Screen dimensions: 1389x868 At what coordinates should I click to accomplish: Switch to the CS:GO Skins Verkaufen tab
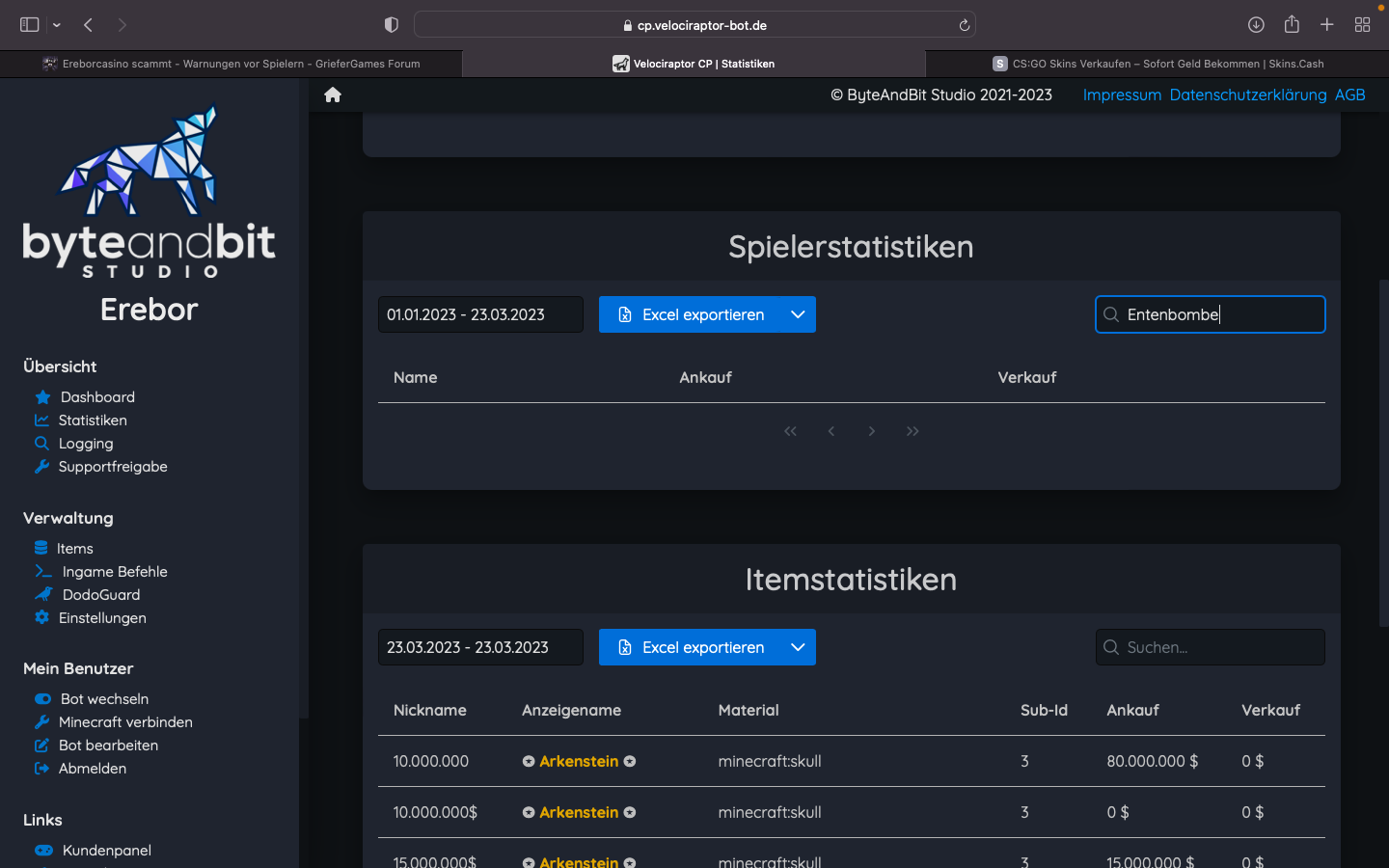(1157, 64)
